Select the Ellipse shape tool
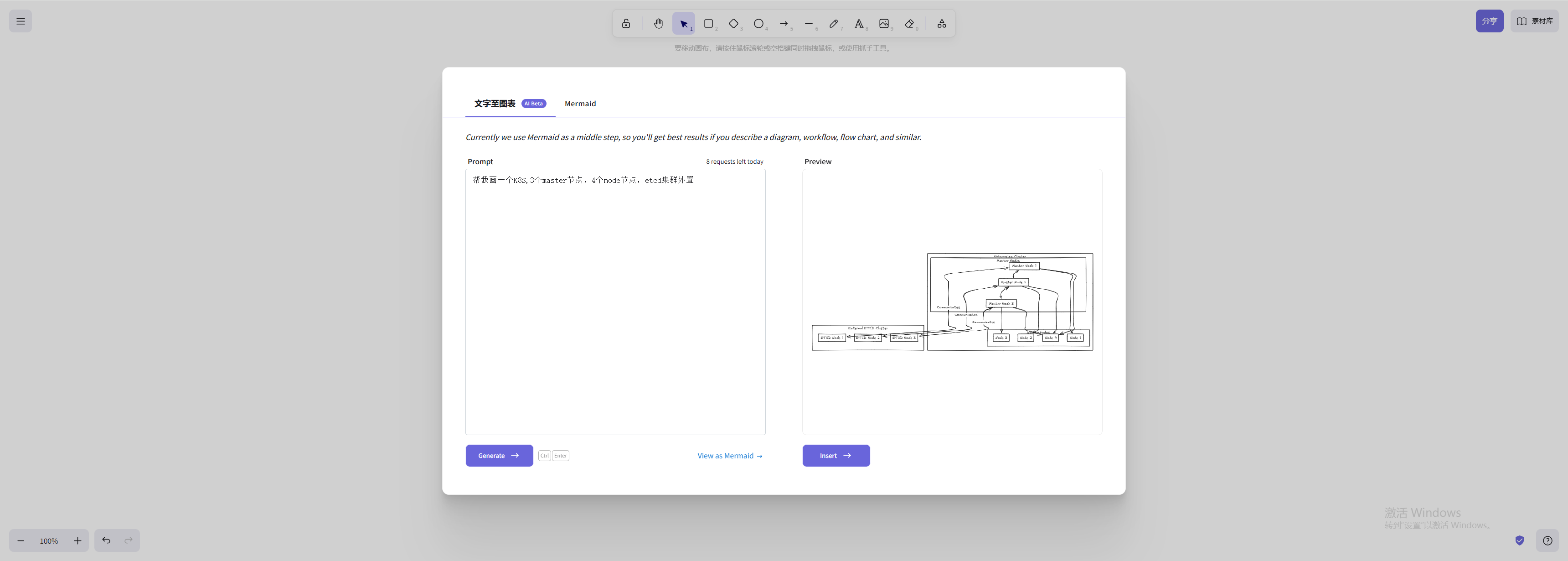The height and width of the screenshot is (561, 1568). (x=758, y=24)
